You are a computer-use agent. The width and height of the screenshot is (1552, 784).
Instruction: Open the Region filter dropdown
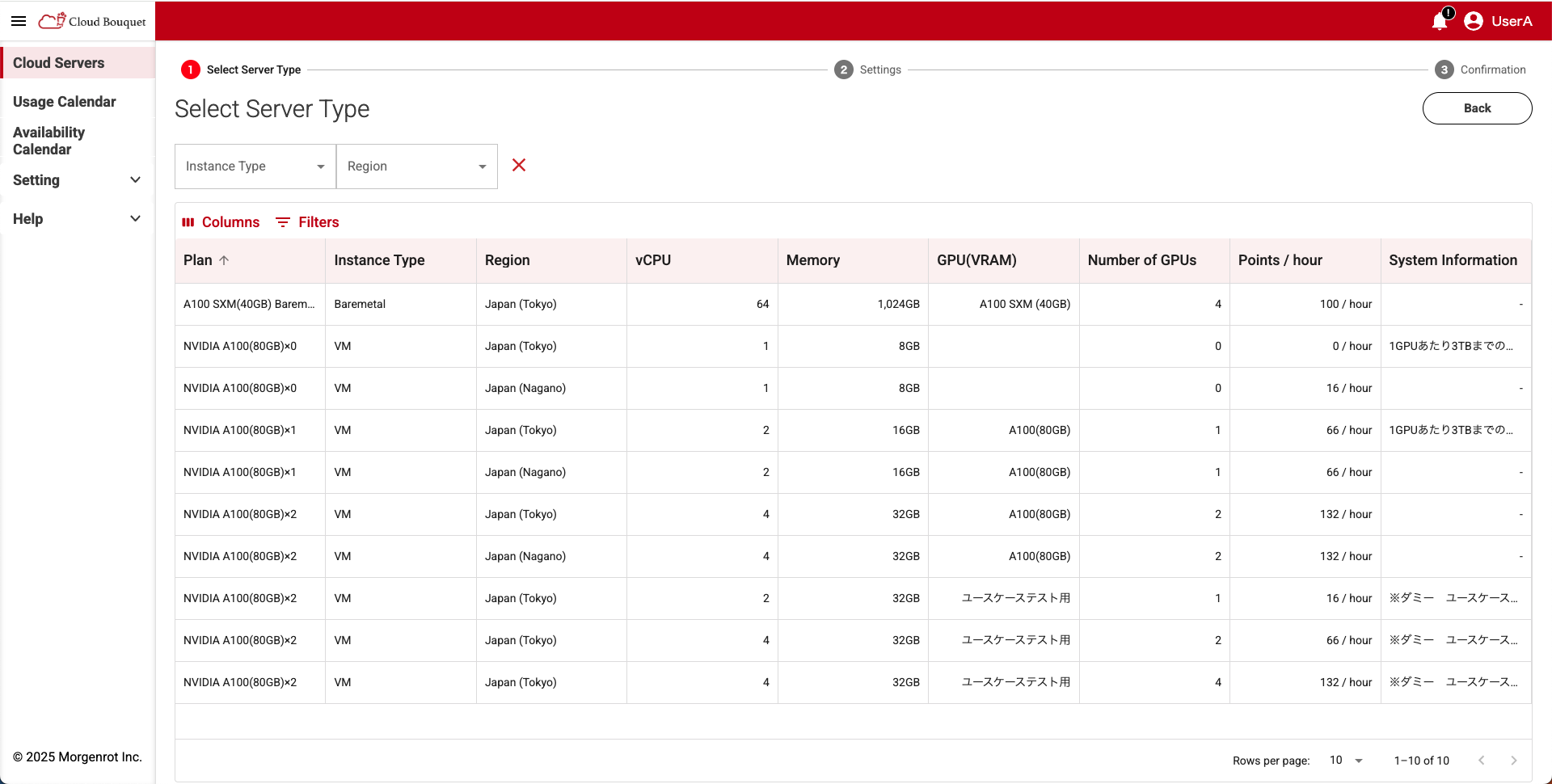(416, 166)
